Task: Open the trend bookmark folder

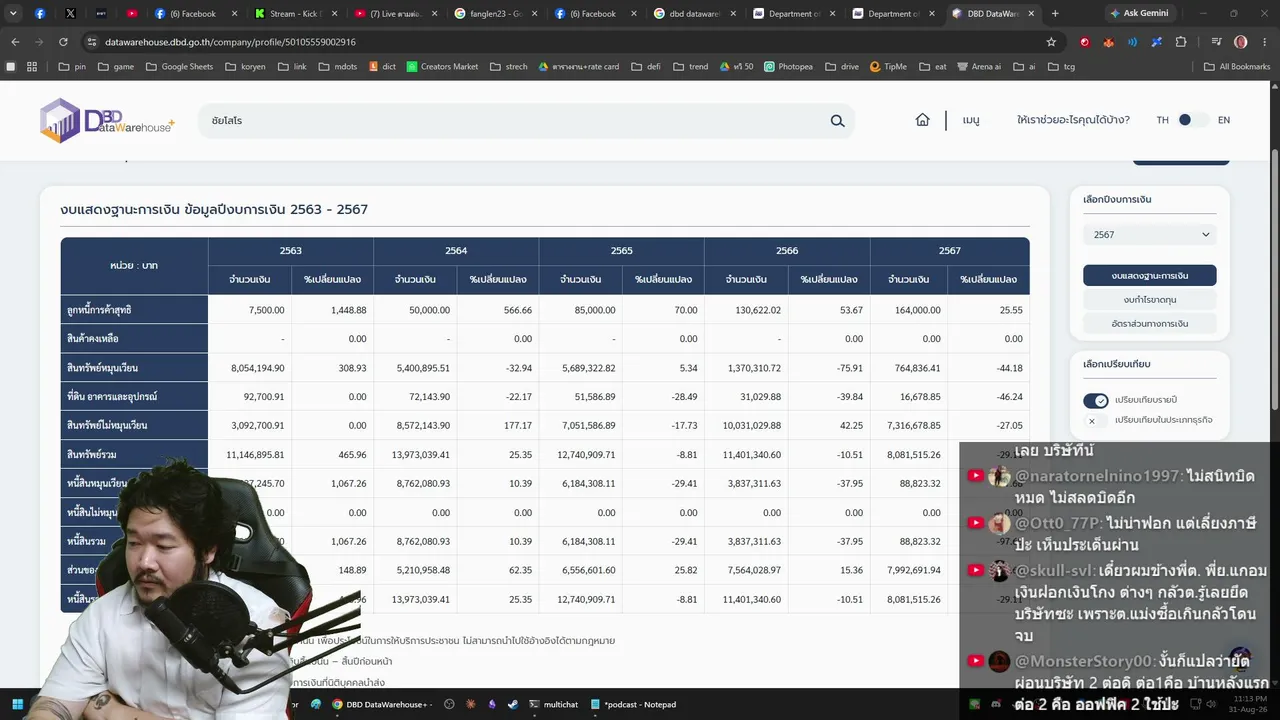Action: (x=690, y=67)
